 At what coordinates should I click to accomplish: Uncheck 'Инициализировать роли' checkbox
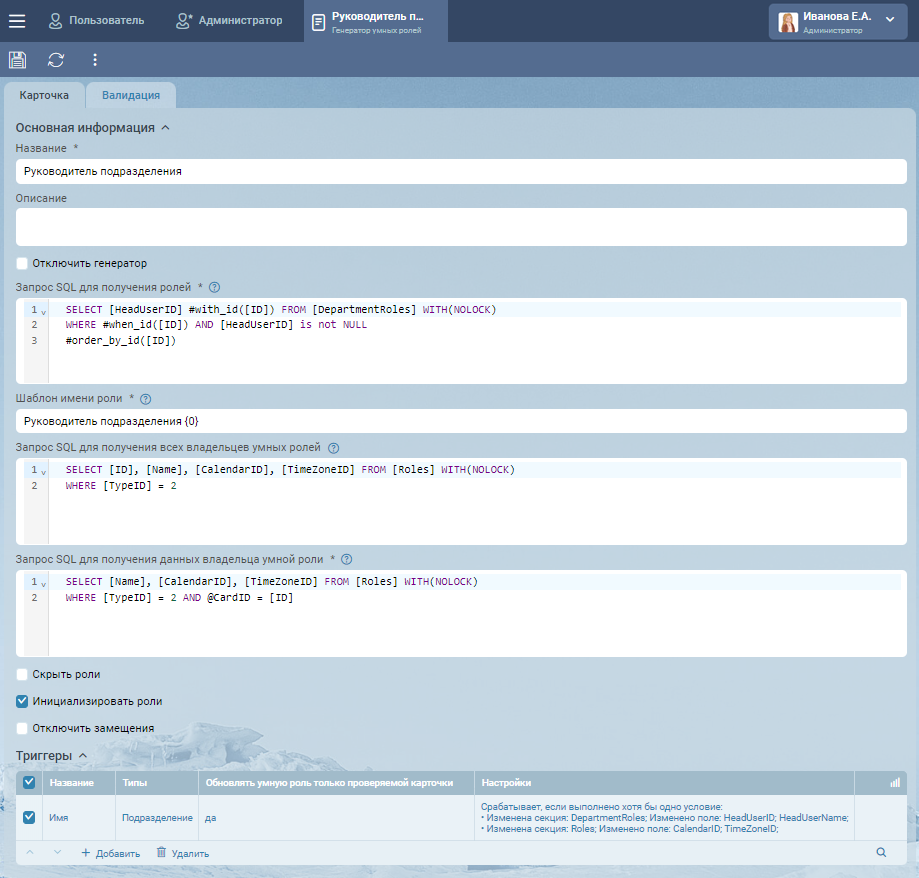click(x=23, y=702)
